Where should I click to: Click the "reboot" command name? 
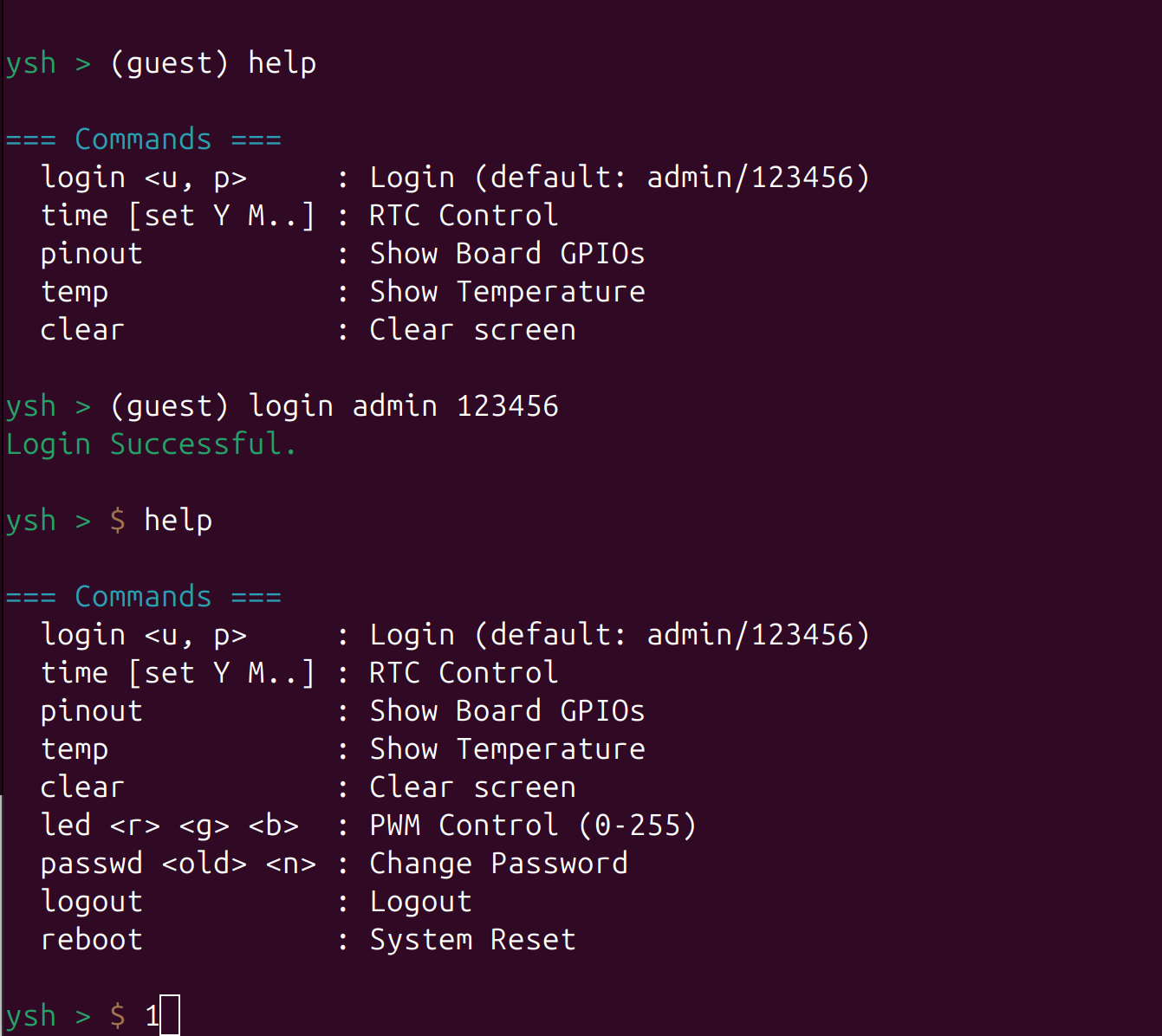pos(92,940)
